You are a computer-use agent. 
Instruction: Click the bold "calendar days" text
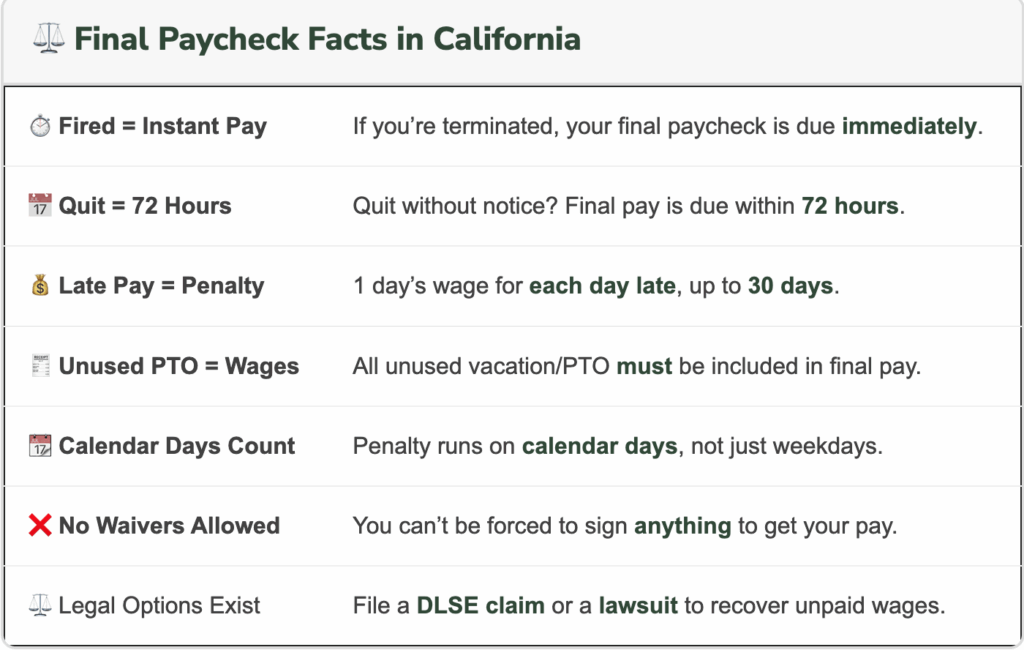[600, 446]
